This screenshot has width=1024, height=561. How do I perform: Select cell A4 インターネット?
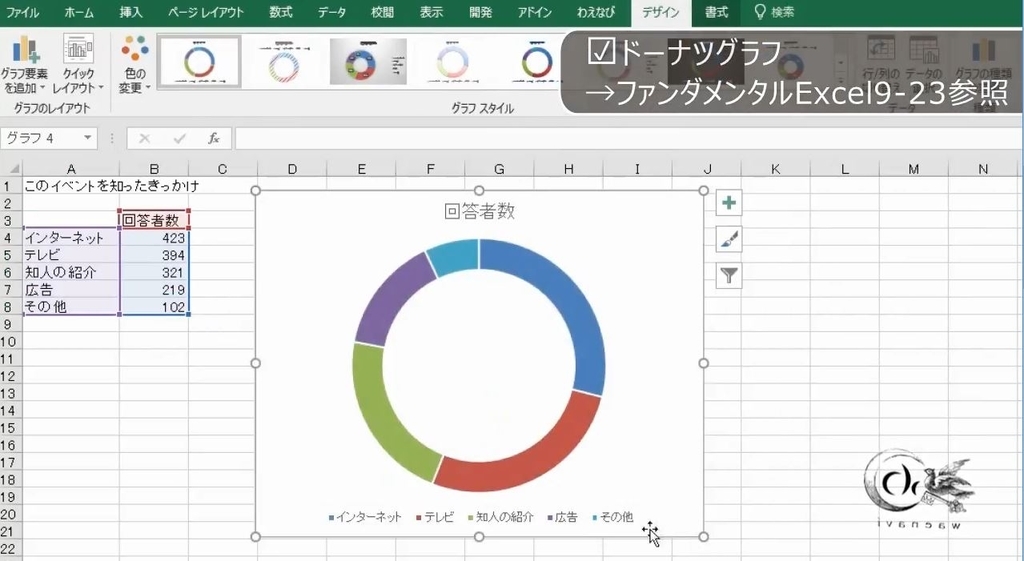(71, 238)
